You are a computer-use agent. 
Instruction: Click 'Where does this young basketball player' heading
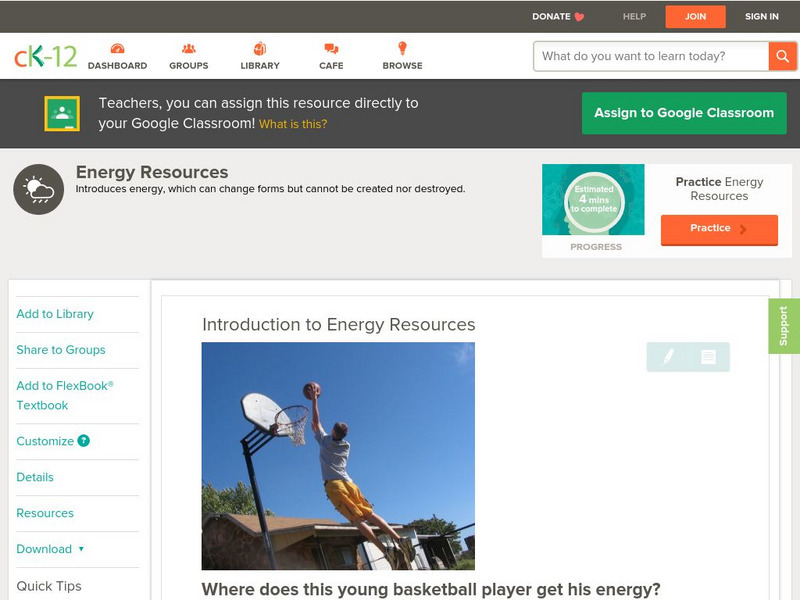431,589
